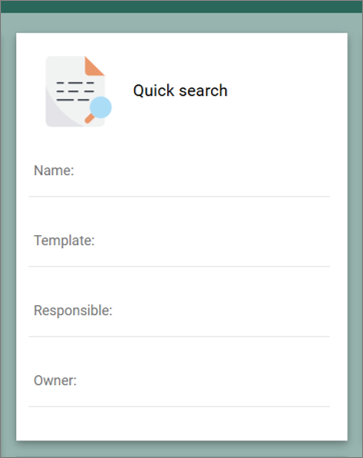
Task: Click the Quick search document icon
Action: 79,91
